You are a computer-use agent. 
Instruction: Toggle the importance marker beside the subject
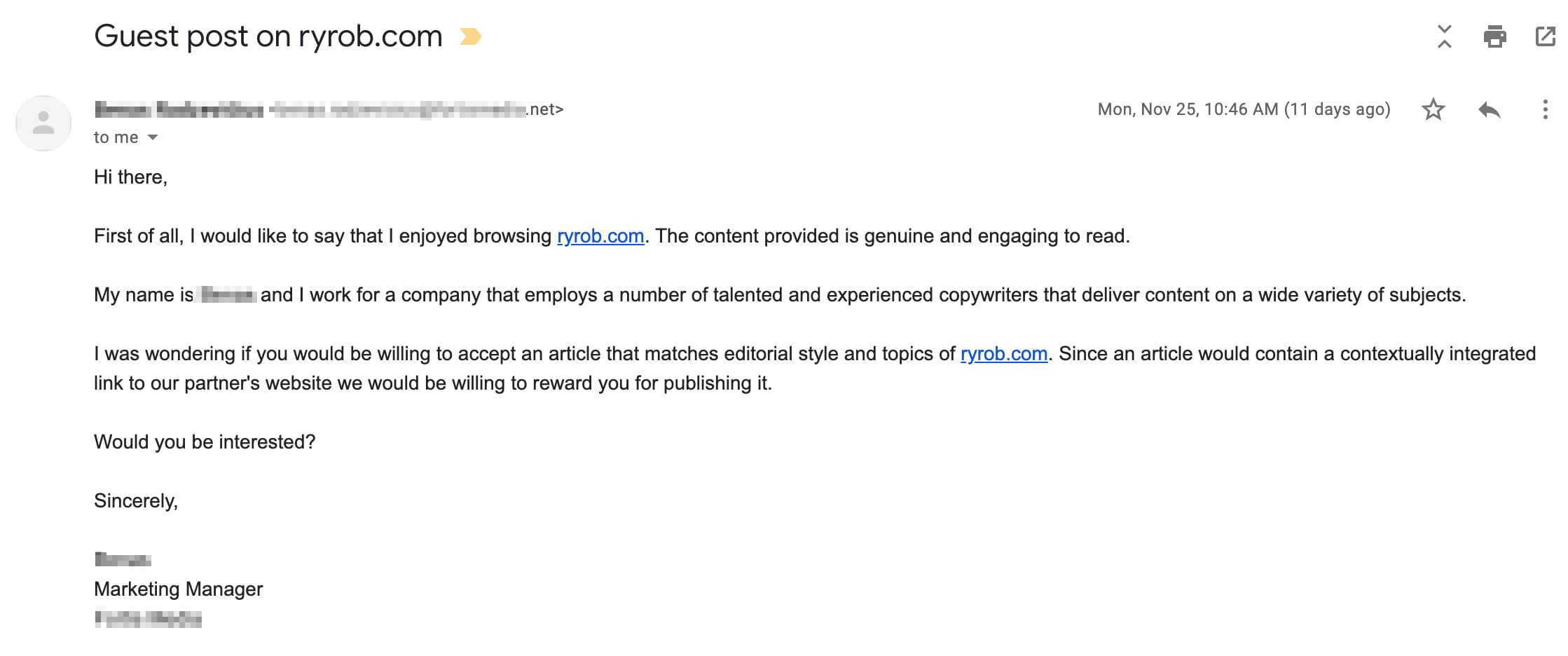point(470,36)
